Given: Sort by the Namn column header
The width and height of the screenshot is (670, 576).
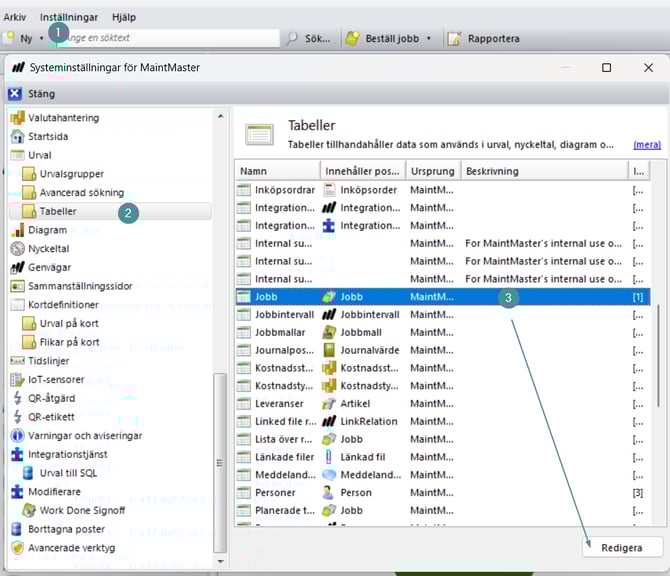Looking at the screenshot, I should [277, 171].
